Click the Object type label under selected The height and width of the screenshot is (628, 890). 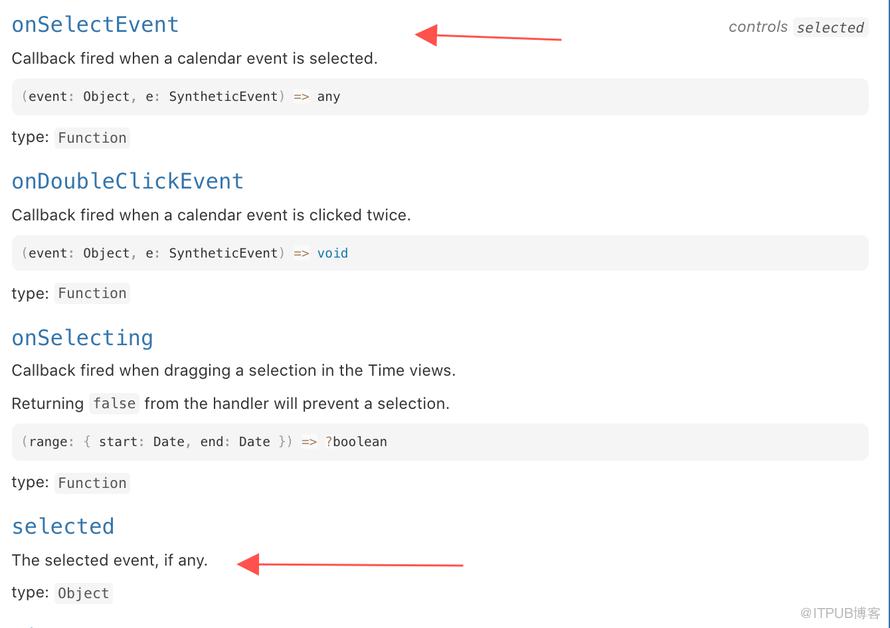[83, 593]
